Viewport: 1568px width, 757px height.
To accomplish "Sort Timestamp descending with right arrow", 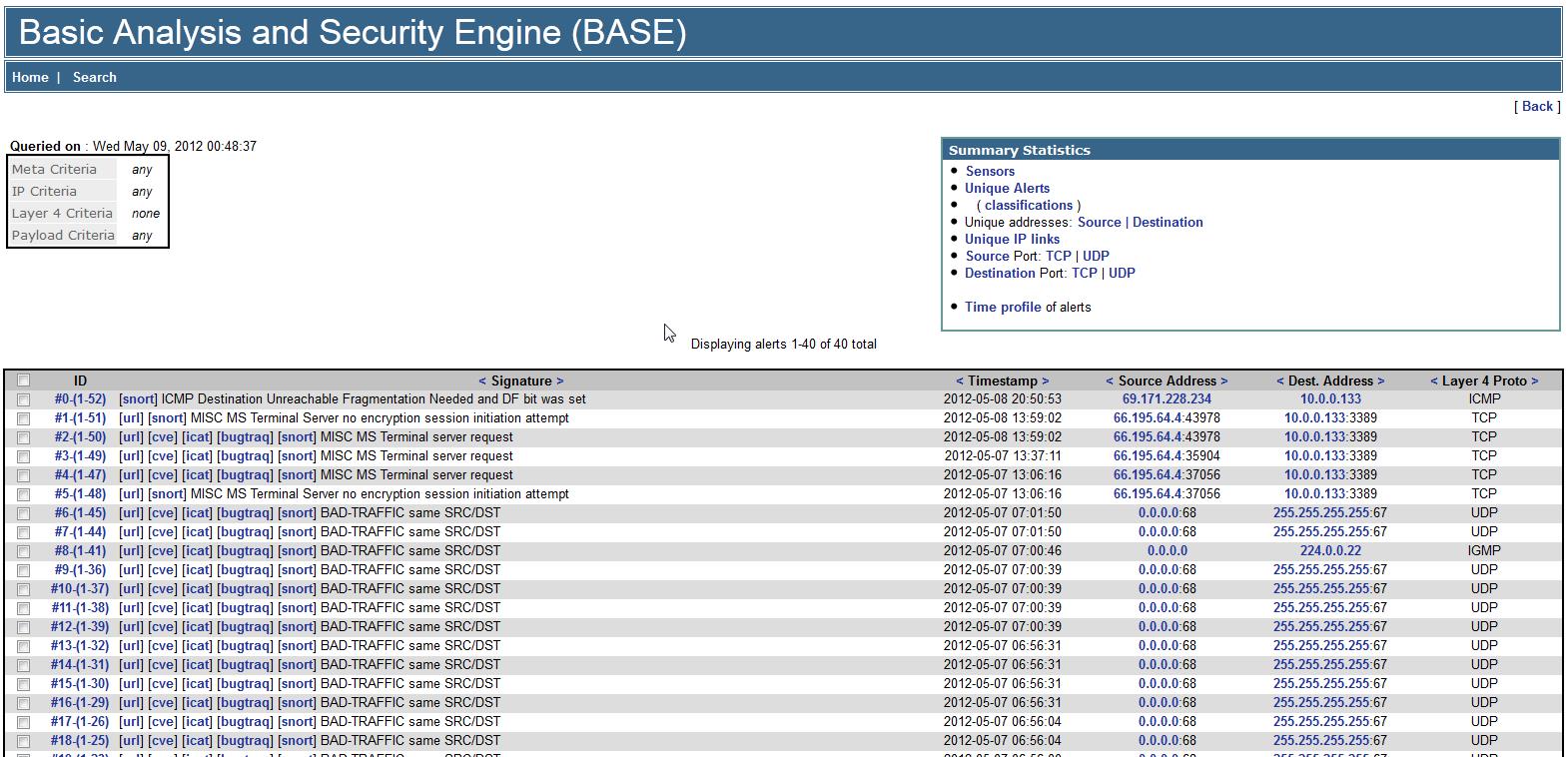I will (1046, 380).
